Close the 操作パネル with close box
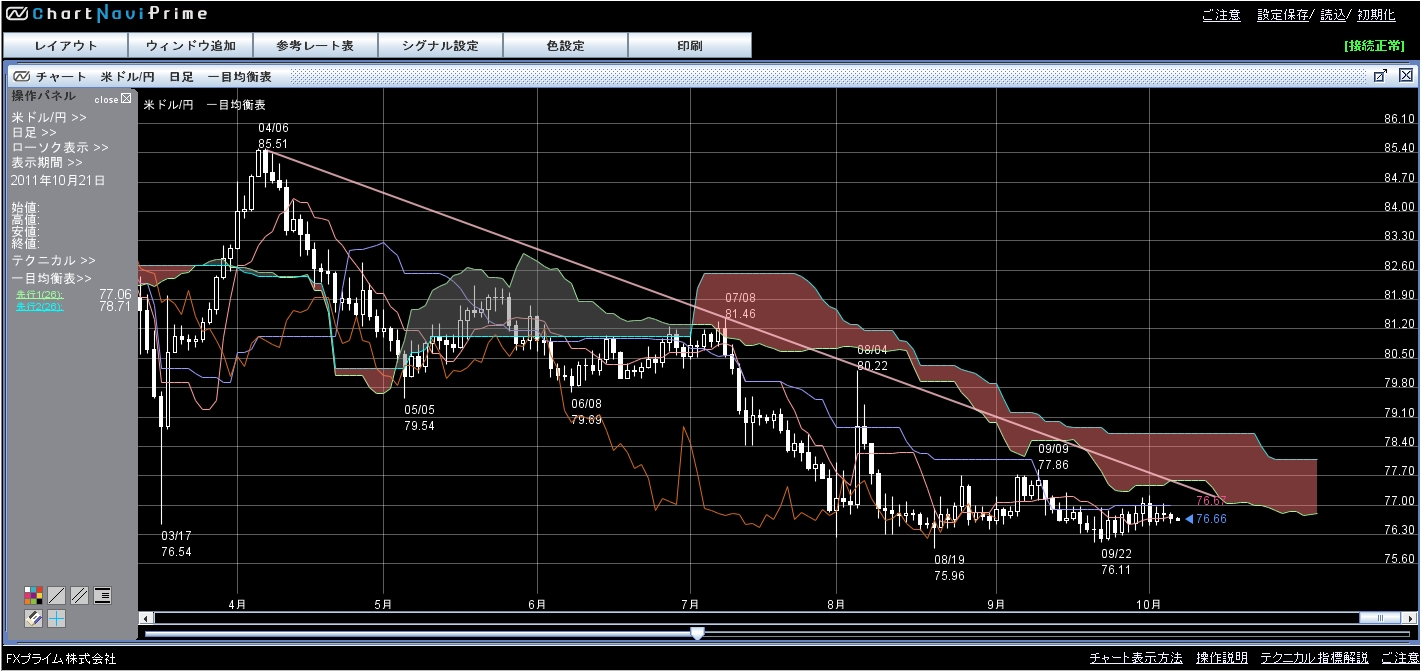 coord(125,98)
